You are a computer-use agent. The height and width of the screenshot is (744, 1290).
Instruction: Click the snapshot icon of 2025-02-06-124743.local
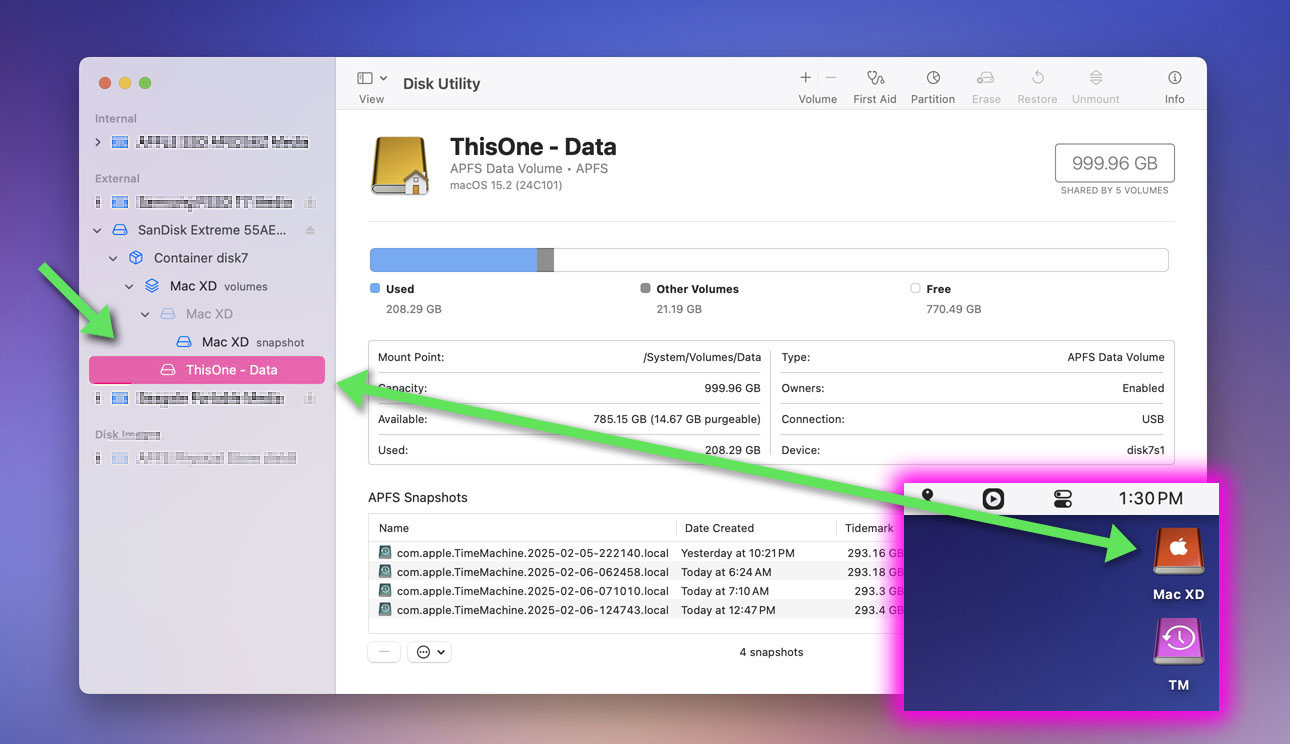tap(385, 610)
